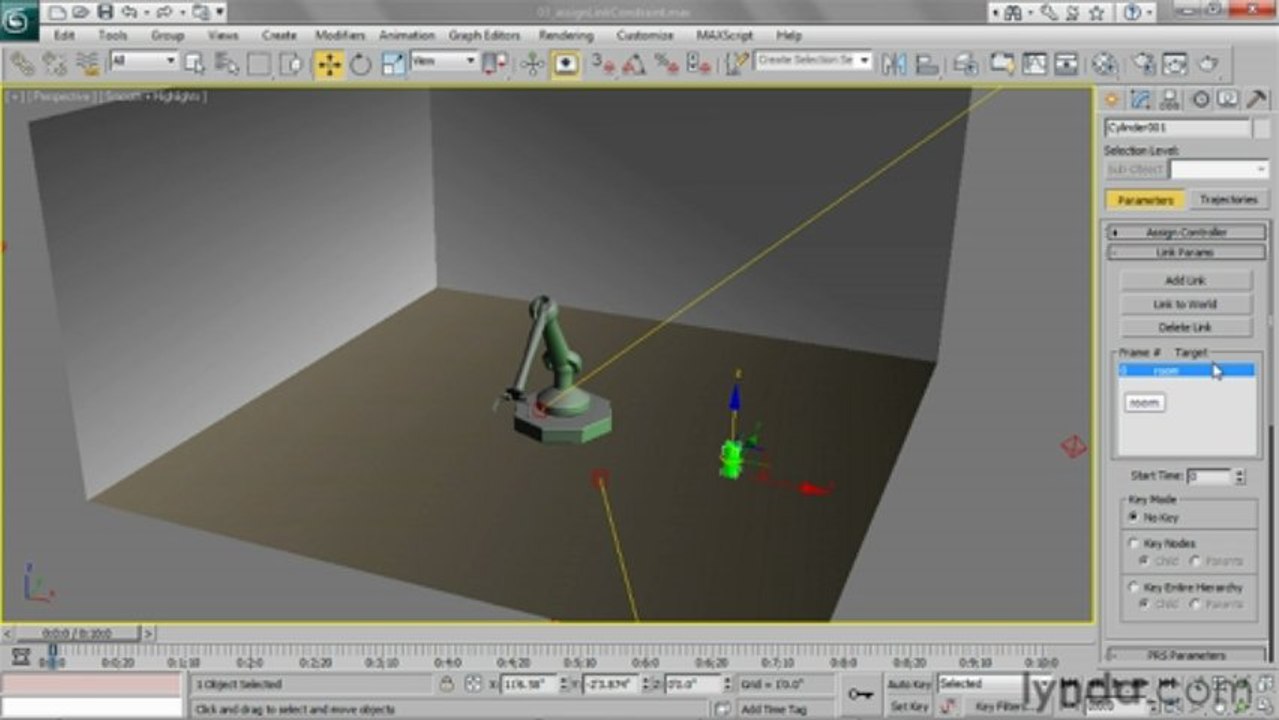Image resolution: width=1279 pixels, height=720 pixels.
Task: Choose the Rectangular Selection Region tool
Action: click(259, 64)
